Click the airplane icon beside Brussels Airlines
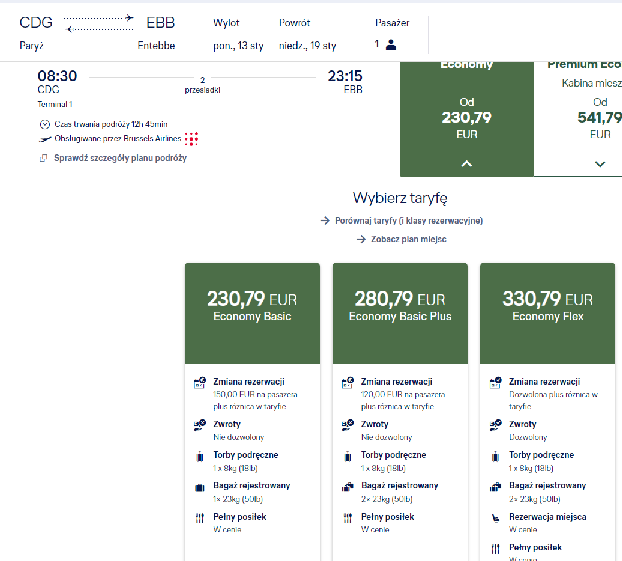 tap(45, 139)
